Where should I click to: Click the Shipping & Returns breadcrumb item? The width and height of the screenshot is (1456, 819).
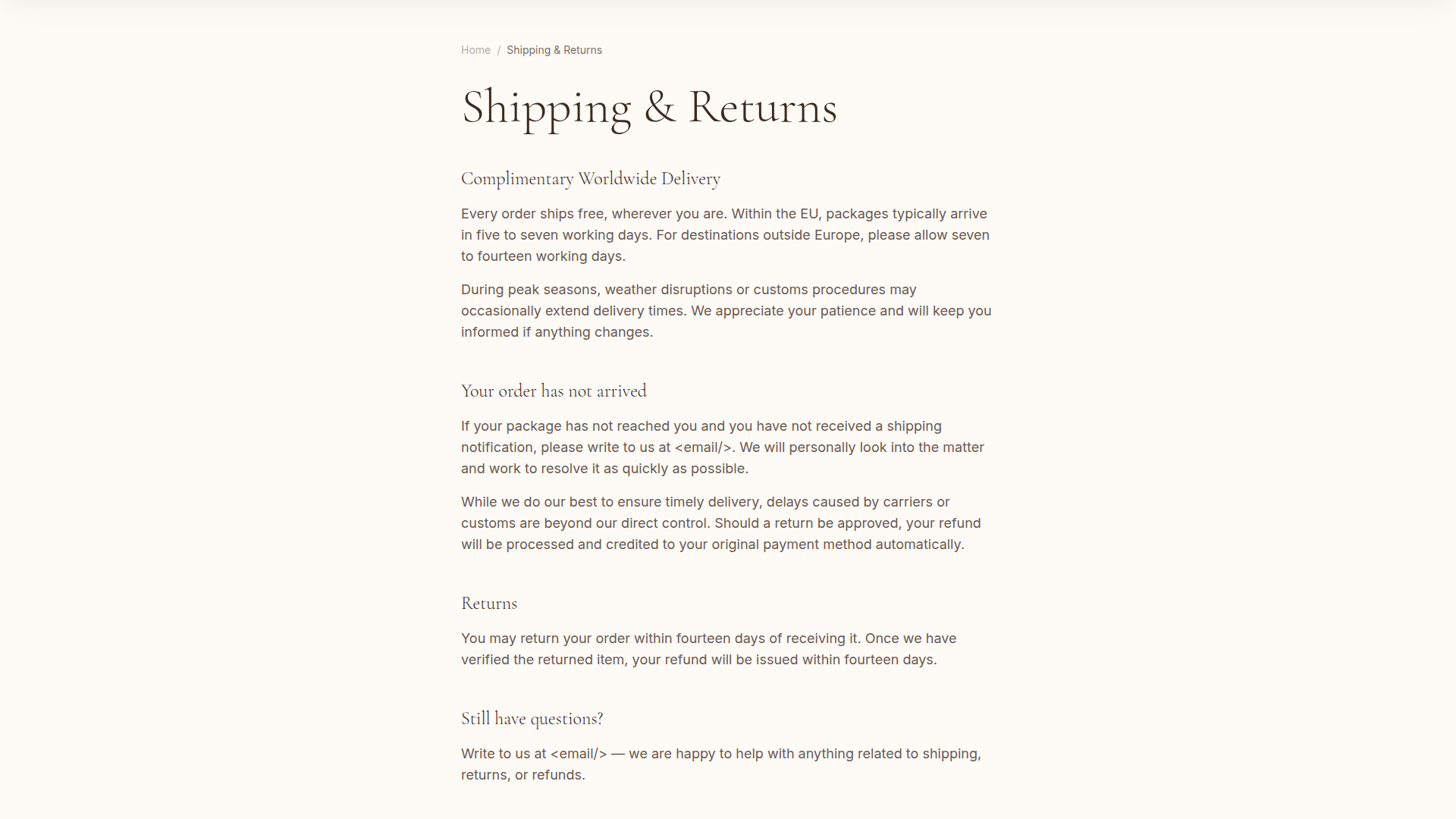pos(554,50)
